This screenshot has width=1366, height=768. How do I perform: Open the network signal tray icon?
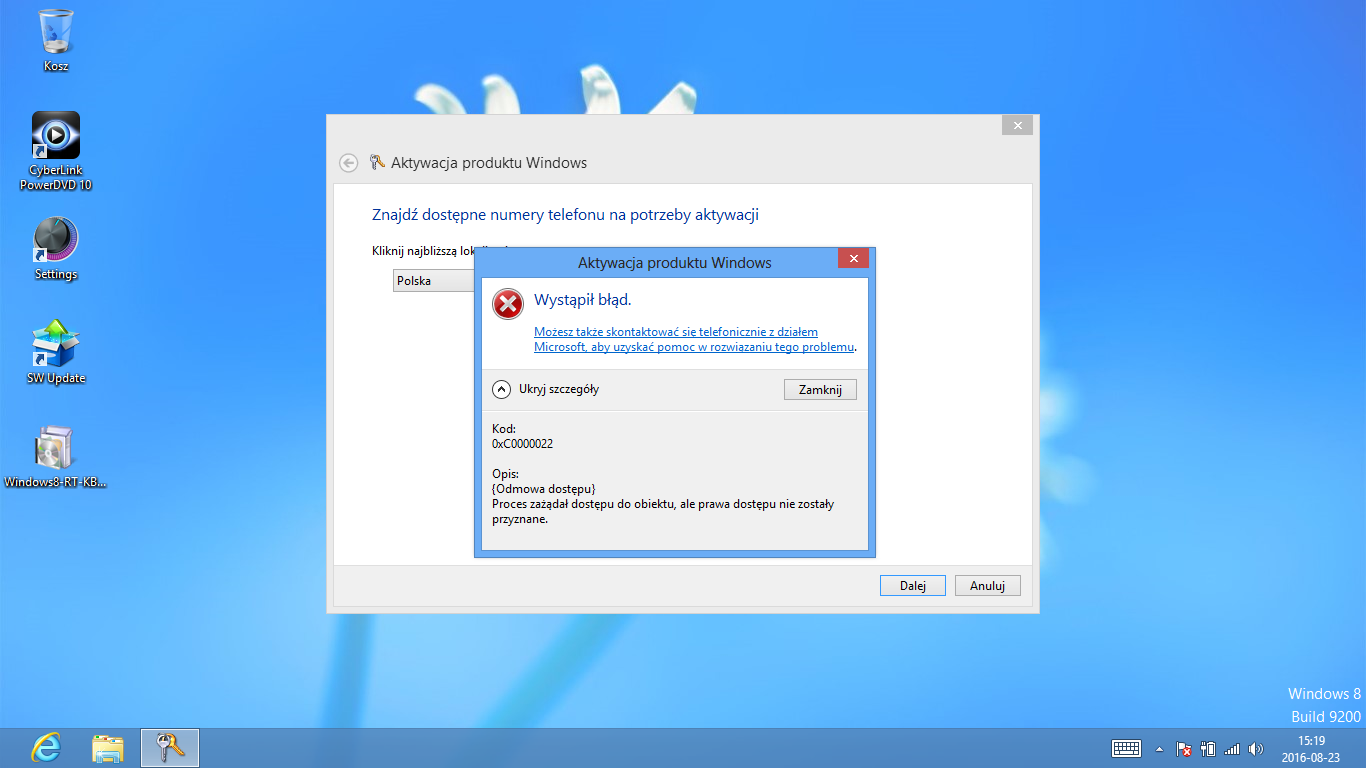[1232, 749]
